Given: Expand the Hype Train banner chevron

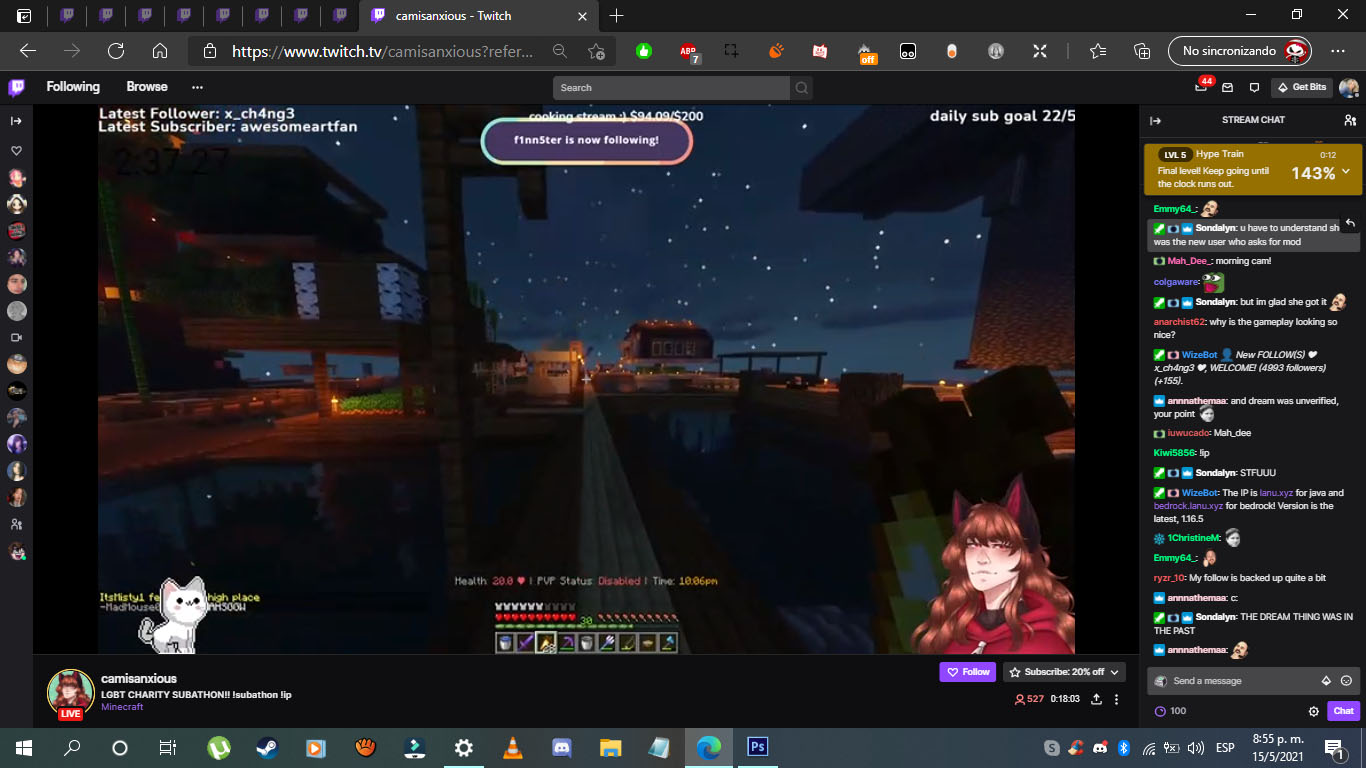Looking at the screenshot, I should [x=1346, y=172].
